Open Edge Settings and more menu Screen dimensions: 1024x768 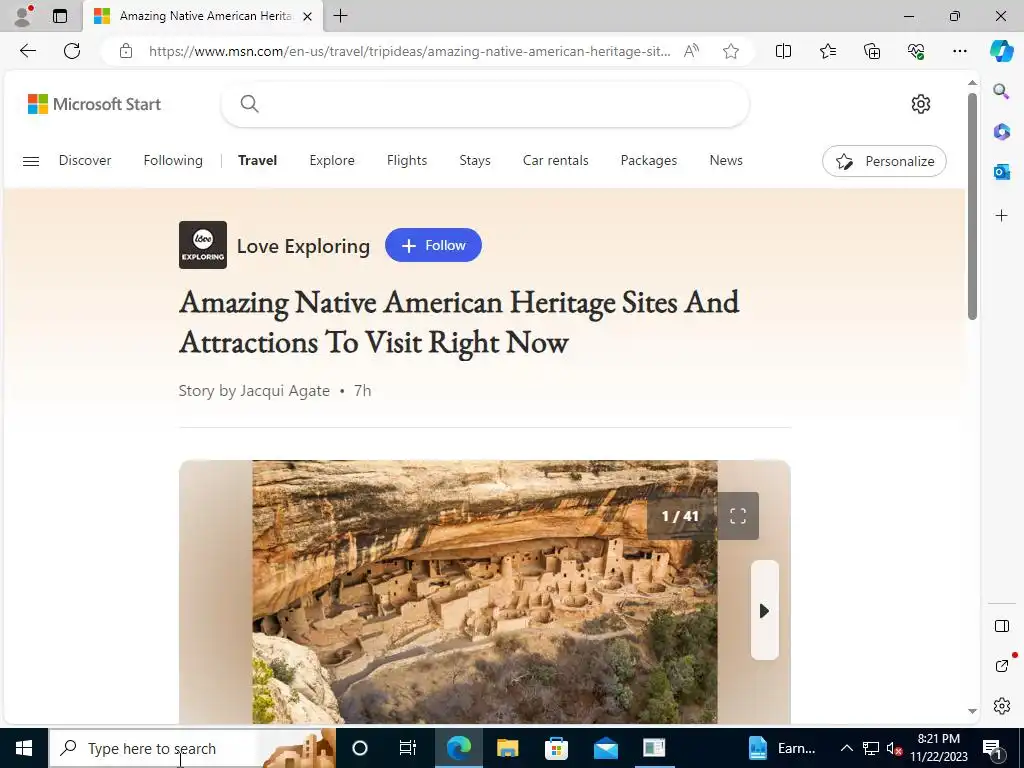pos(959,51)
